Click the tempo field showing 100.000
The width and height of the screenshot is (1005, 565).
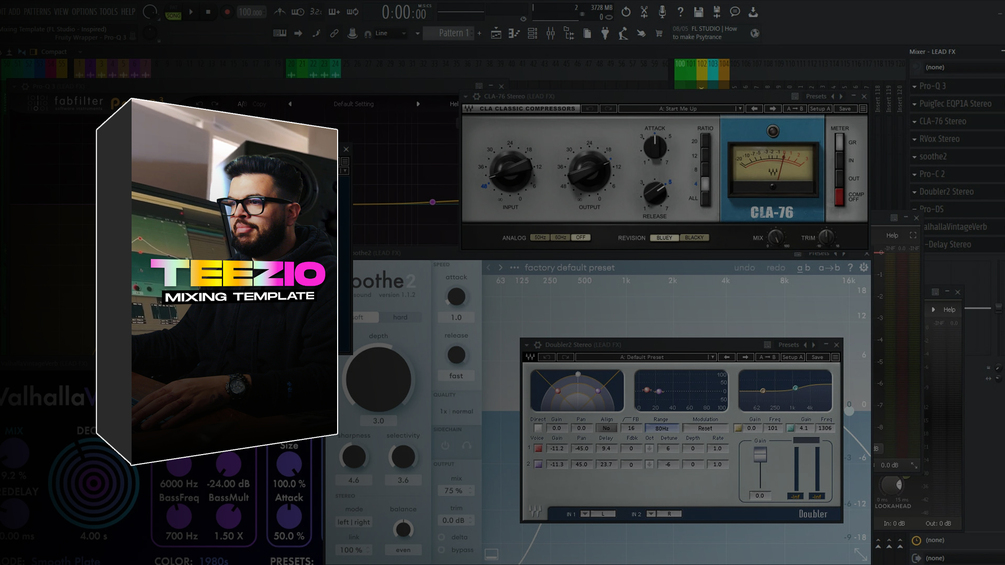point(251,12)
